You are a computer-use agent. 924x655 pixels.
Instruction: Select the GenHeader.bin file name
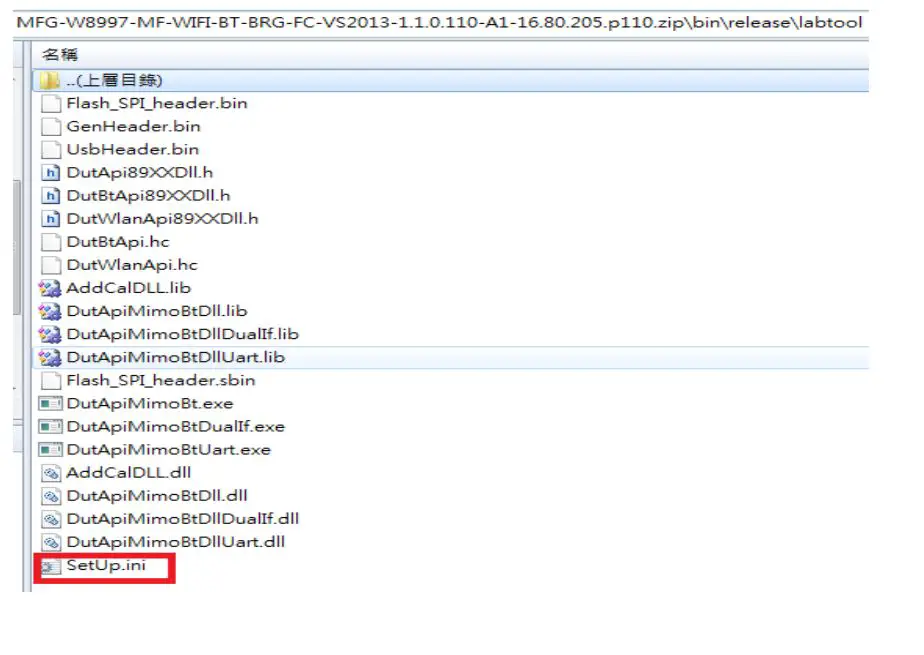pyautogui.click(x=134, y=127)
